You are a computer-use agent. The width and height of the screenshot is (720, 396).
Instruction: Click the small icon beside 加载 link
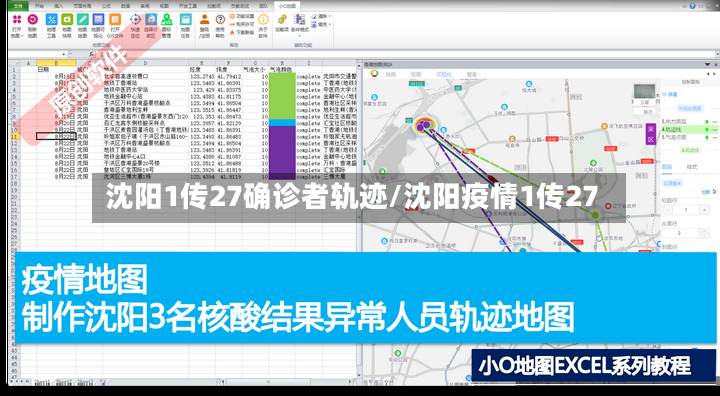(x=714, y=192)
